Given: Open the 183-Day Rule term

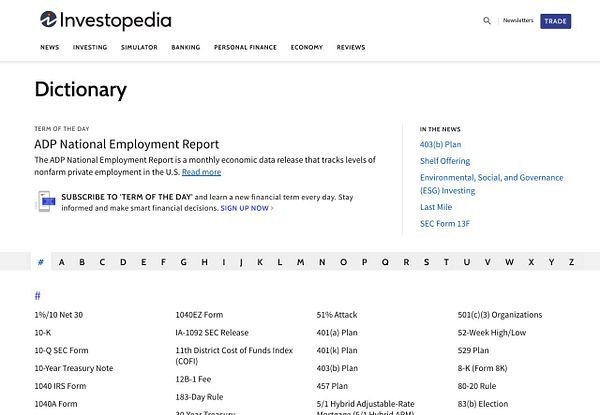Looking at the screenshot, I should pyautogui.click(x=199, y=397).
